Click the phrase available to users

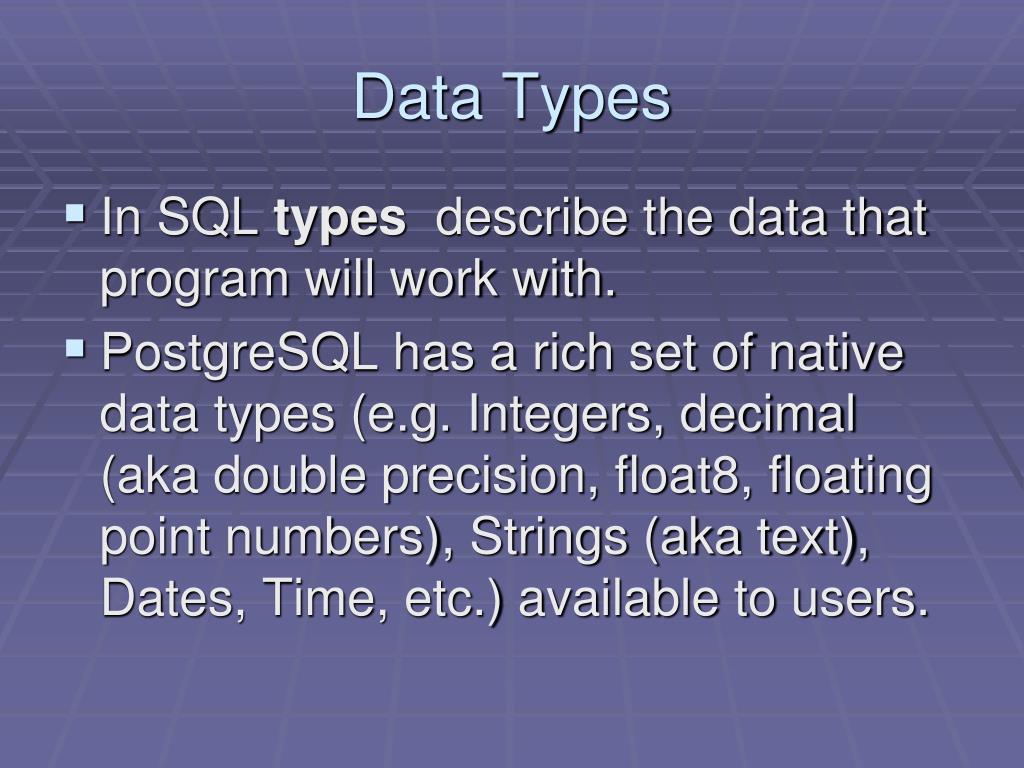(723, 598)
